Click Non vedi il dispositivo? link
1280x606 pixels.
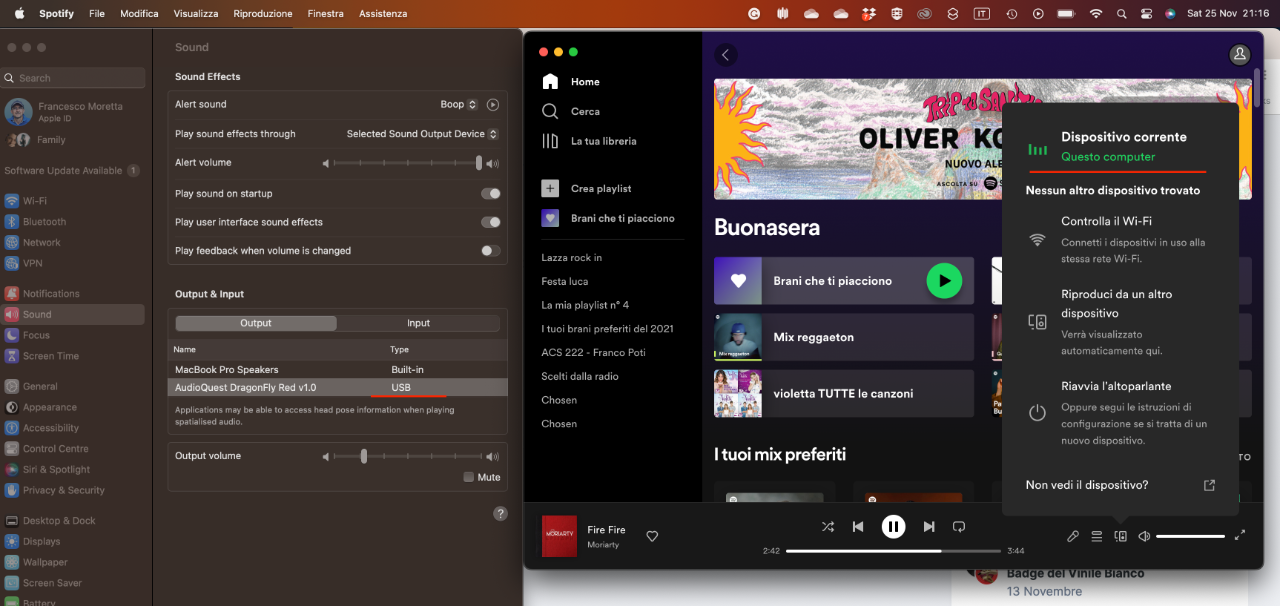coord(1087,485)
